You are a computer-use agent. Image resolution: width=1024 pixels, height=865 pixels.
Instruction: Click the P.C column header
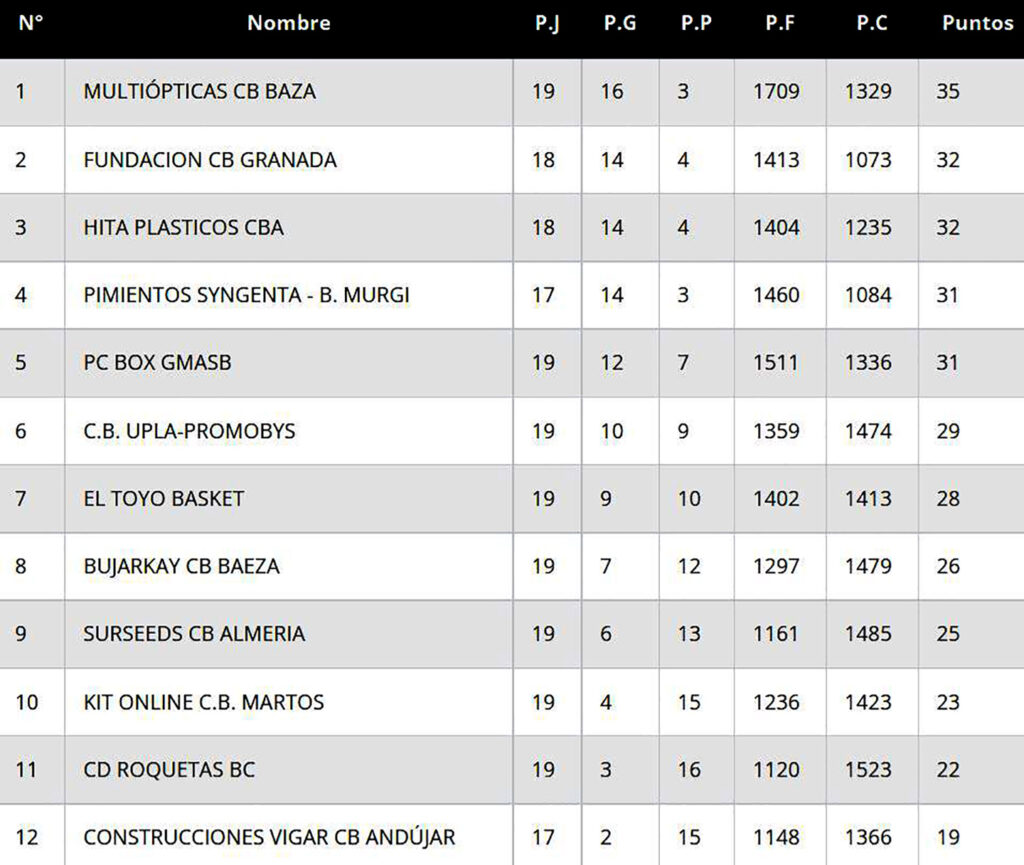[872, 23]
